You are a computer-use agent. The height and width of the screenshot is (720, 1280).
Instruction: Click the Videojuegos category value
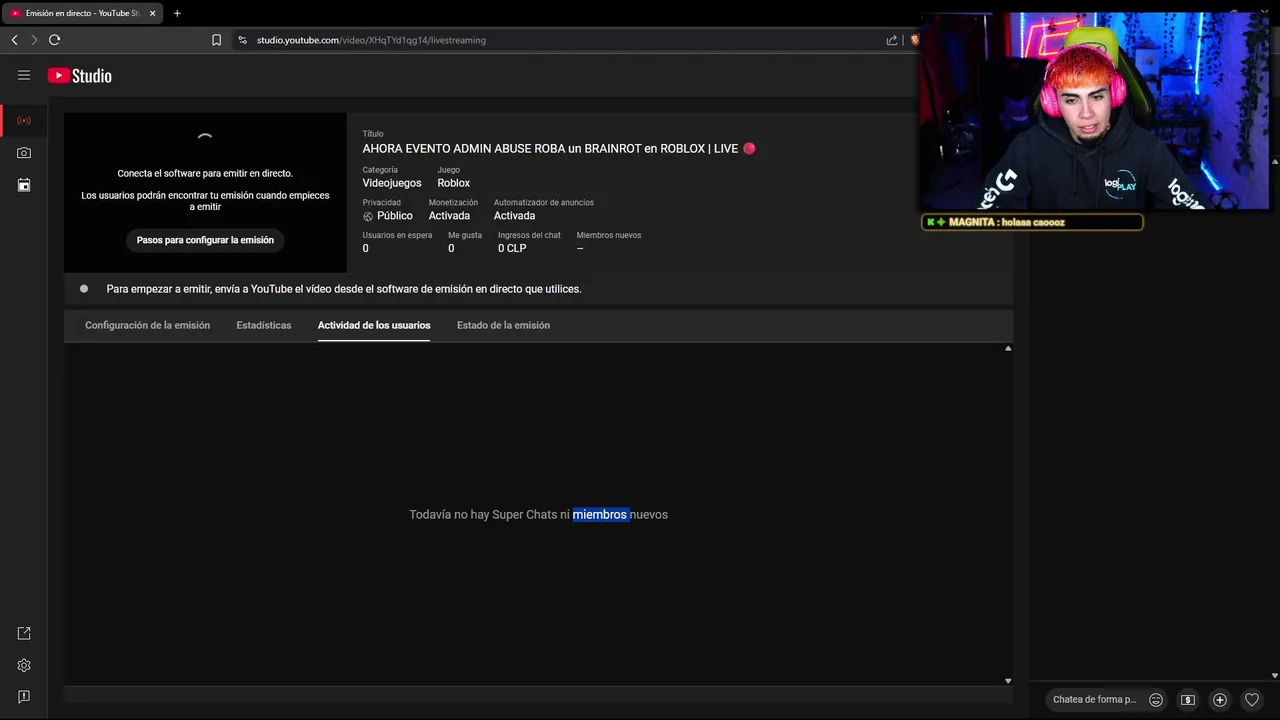tap(392, 183)
